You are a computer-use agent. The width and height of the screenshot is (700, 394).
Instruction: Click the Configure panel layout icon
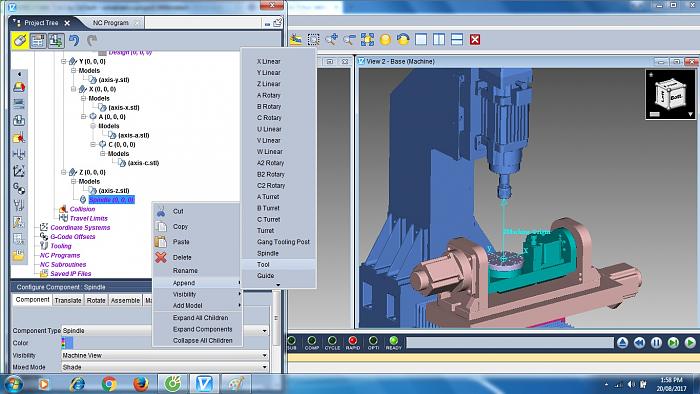[x=38, y=41]
